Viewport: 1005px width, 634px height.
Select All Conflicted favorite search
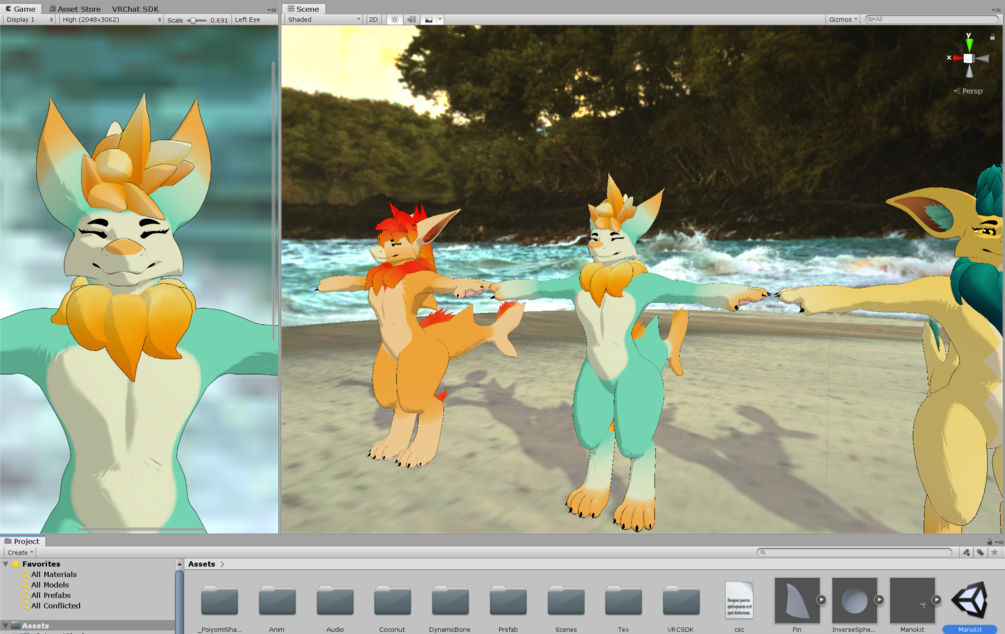click(56, 605)
